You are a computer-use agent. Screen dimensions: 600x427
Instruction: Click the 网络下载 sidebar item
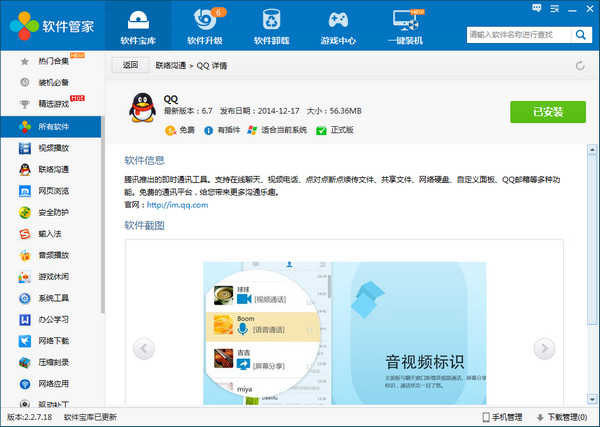53,341
